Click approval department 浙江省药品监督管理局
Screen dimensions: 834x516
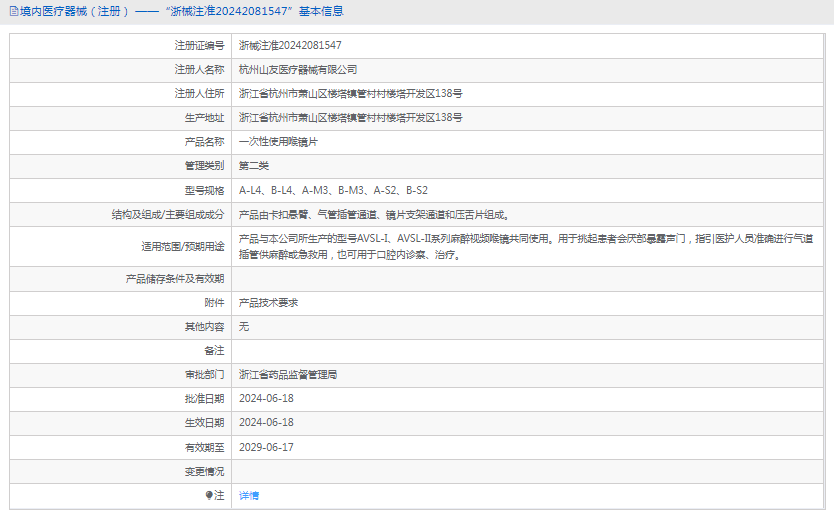click(288, 375)
